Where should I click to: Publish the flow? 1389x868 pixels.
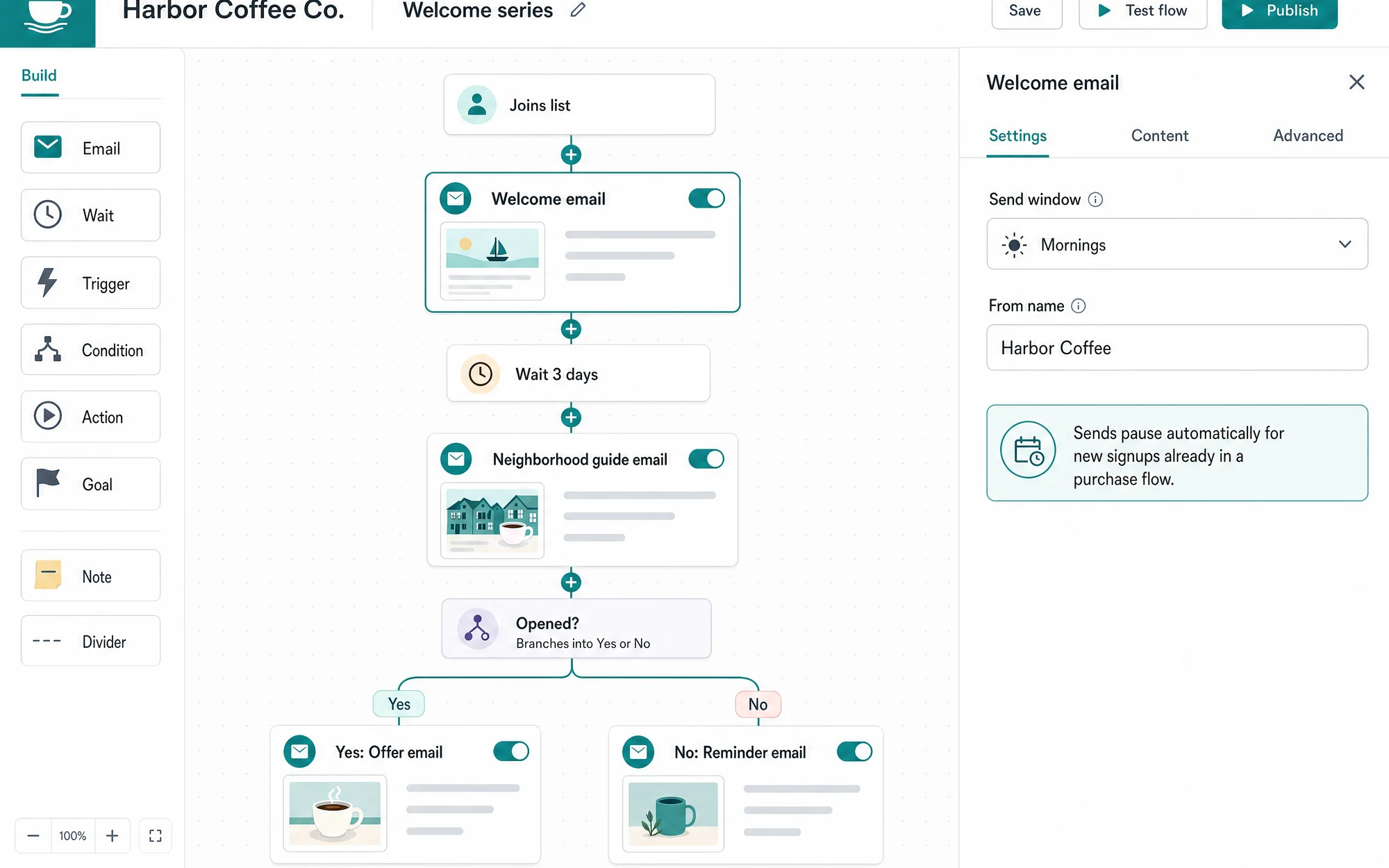pyautogui.click(x=1279, y=12)
